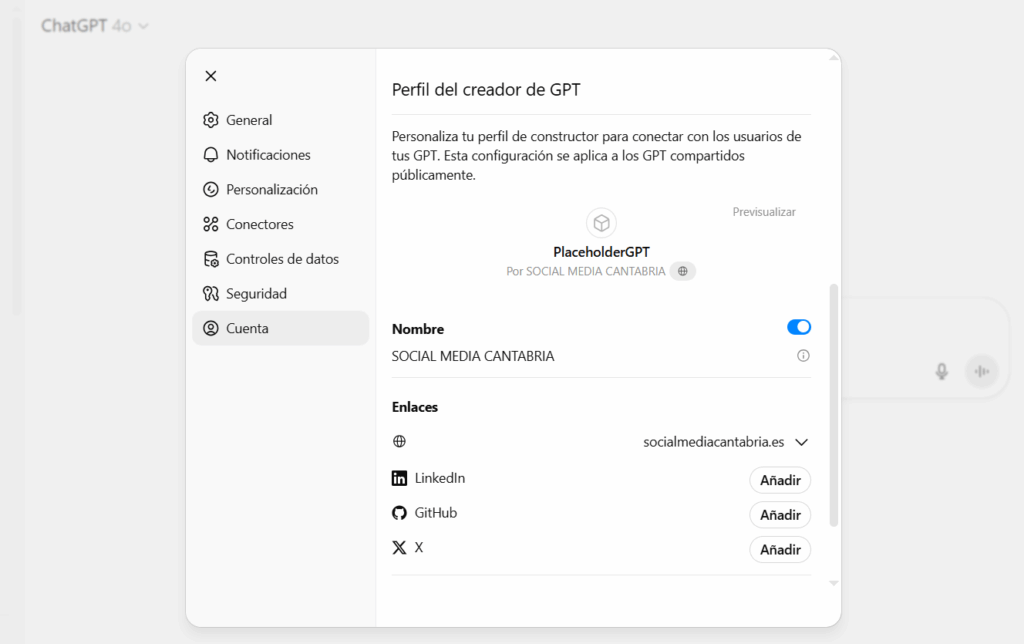This screenshot has height=644, width=1024.
Task: Click the microphone dictation icon
Action: click(941, 371)
